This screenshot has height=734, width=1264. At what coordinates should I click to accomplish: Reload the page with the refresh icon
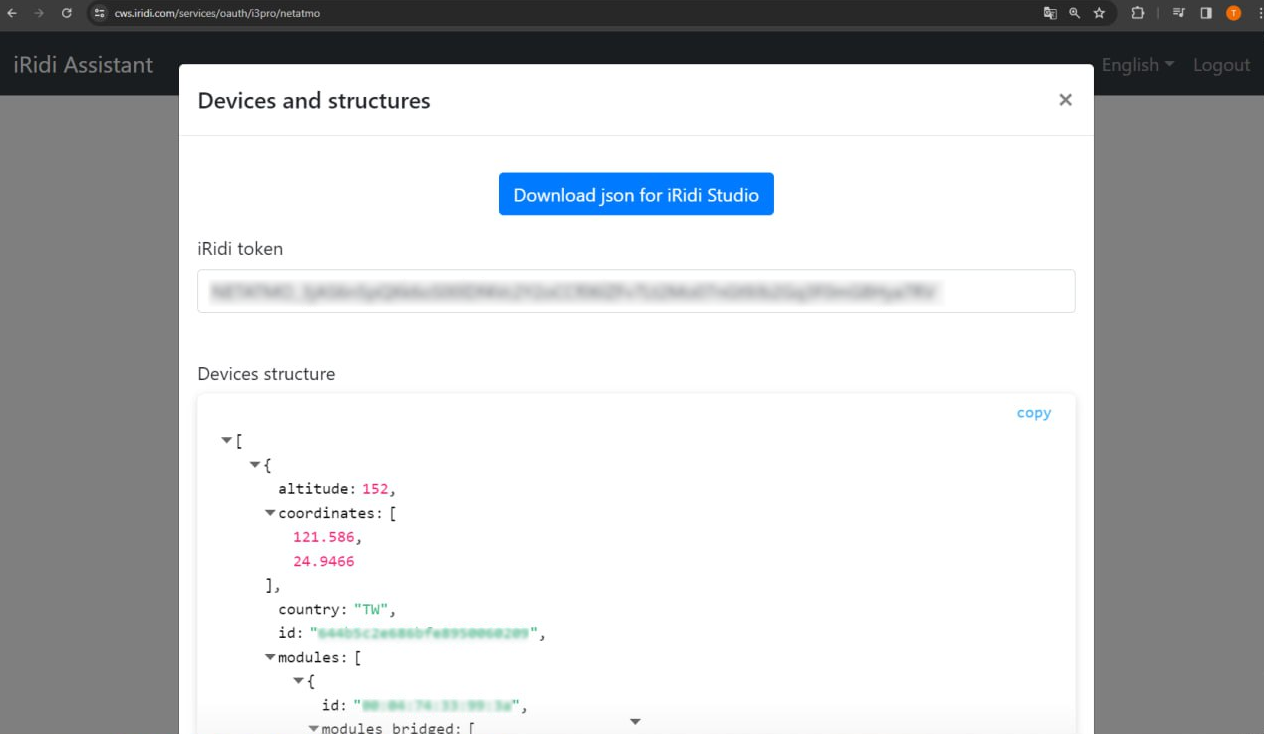66,13
